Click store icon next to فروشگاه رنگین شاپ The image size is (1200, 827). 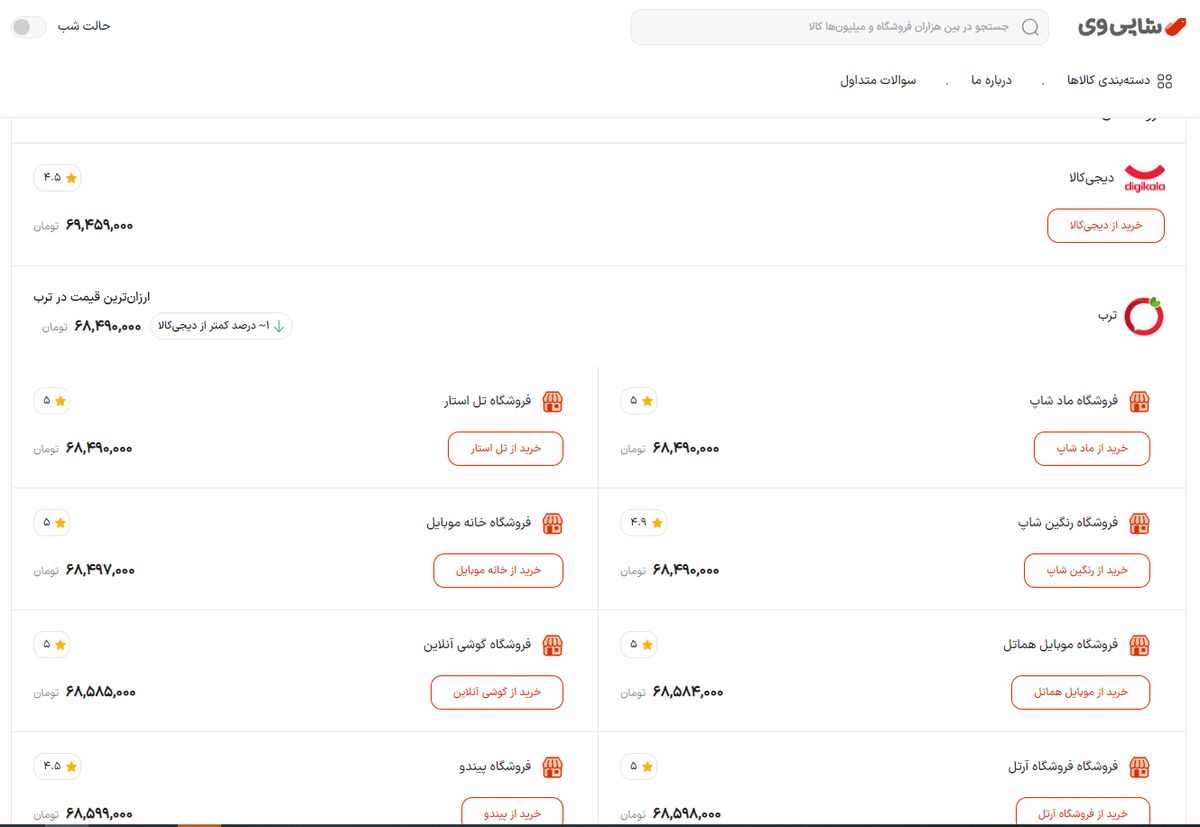tap(1139, 523)
